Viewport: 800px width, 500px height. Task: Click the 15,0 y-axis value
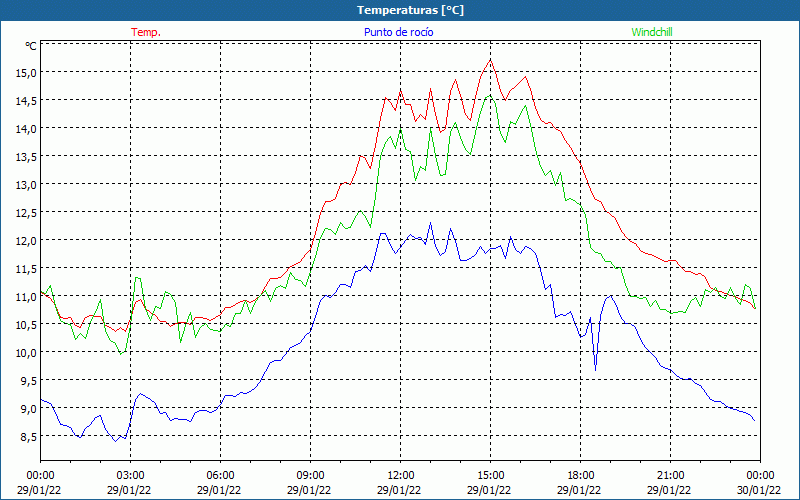[x=27, y=73]
